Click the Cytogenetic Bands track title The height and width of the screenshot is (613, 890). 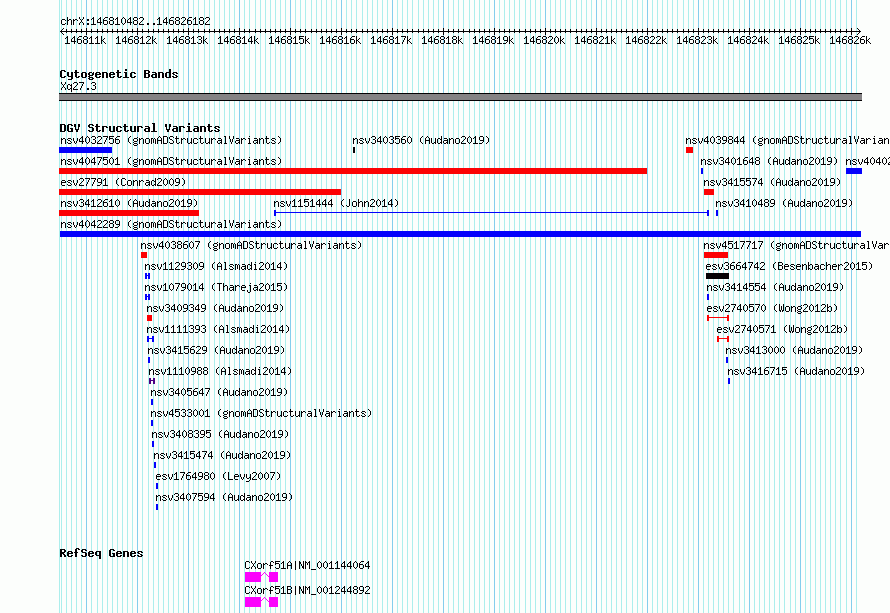119,74
